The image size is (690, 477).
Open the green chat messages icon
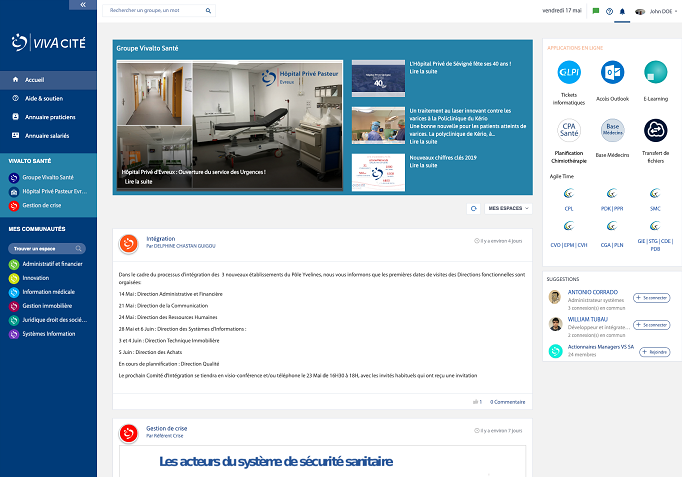[596, 11]
